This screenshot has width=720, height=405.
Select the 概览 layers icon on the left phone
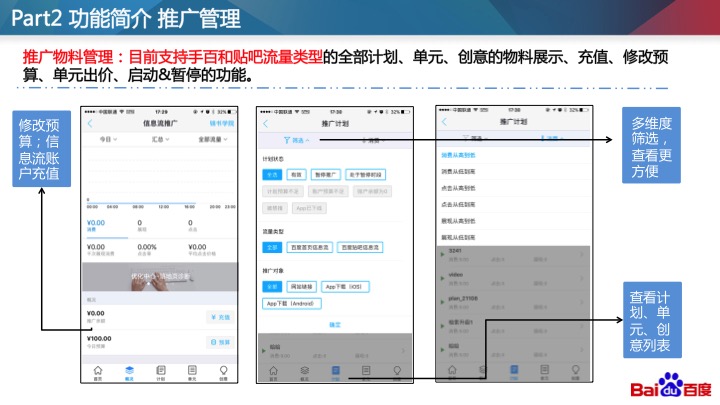tap(129, 372)
